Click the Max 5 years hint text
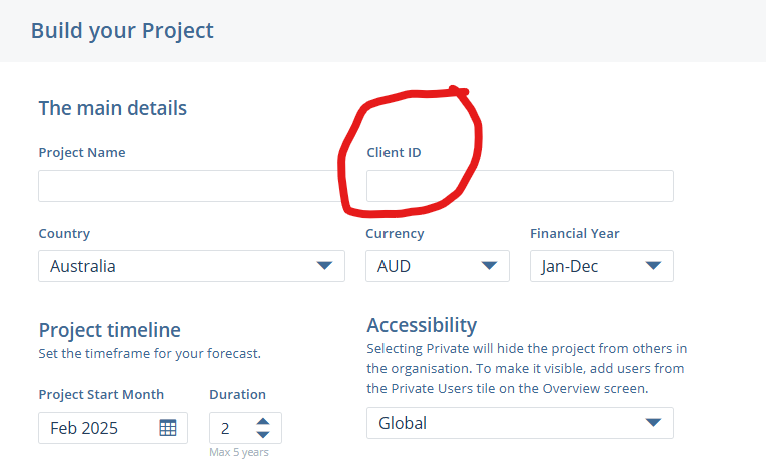 point(239,453)
